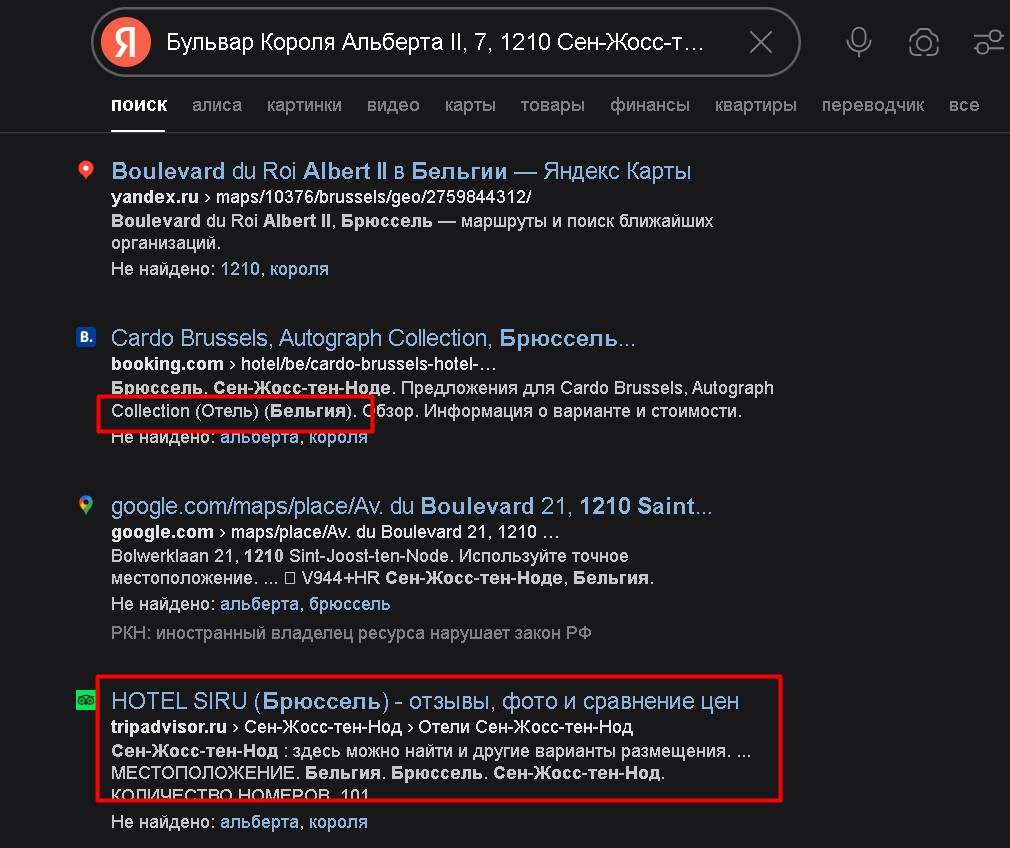1010x848 pixels.
Task: Show all services via the все tab
Action: point(964,105)
